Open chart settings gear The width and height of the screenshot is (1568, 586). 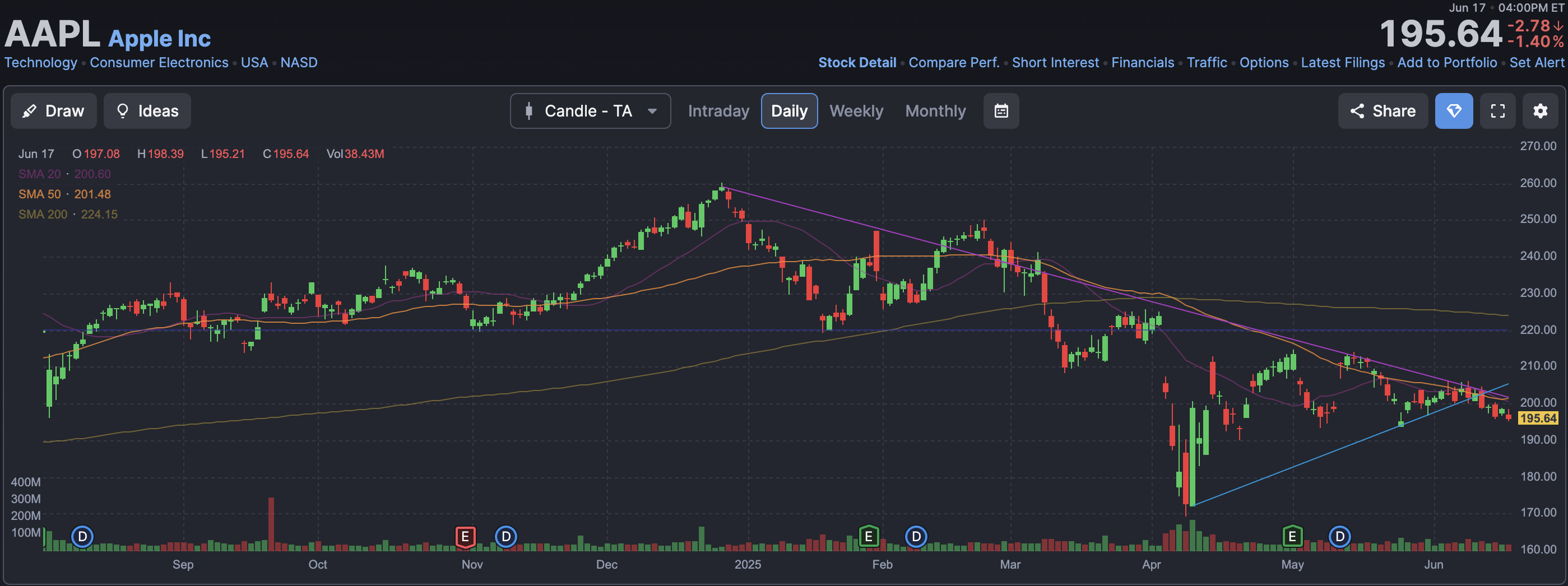tap(1540, 111)
